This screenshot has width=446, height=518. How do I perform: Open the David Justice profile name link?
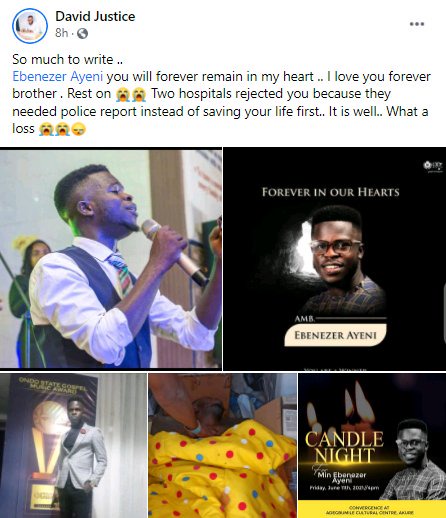coord(95,16)
